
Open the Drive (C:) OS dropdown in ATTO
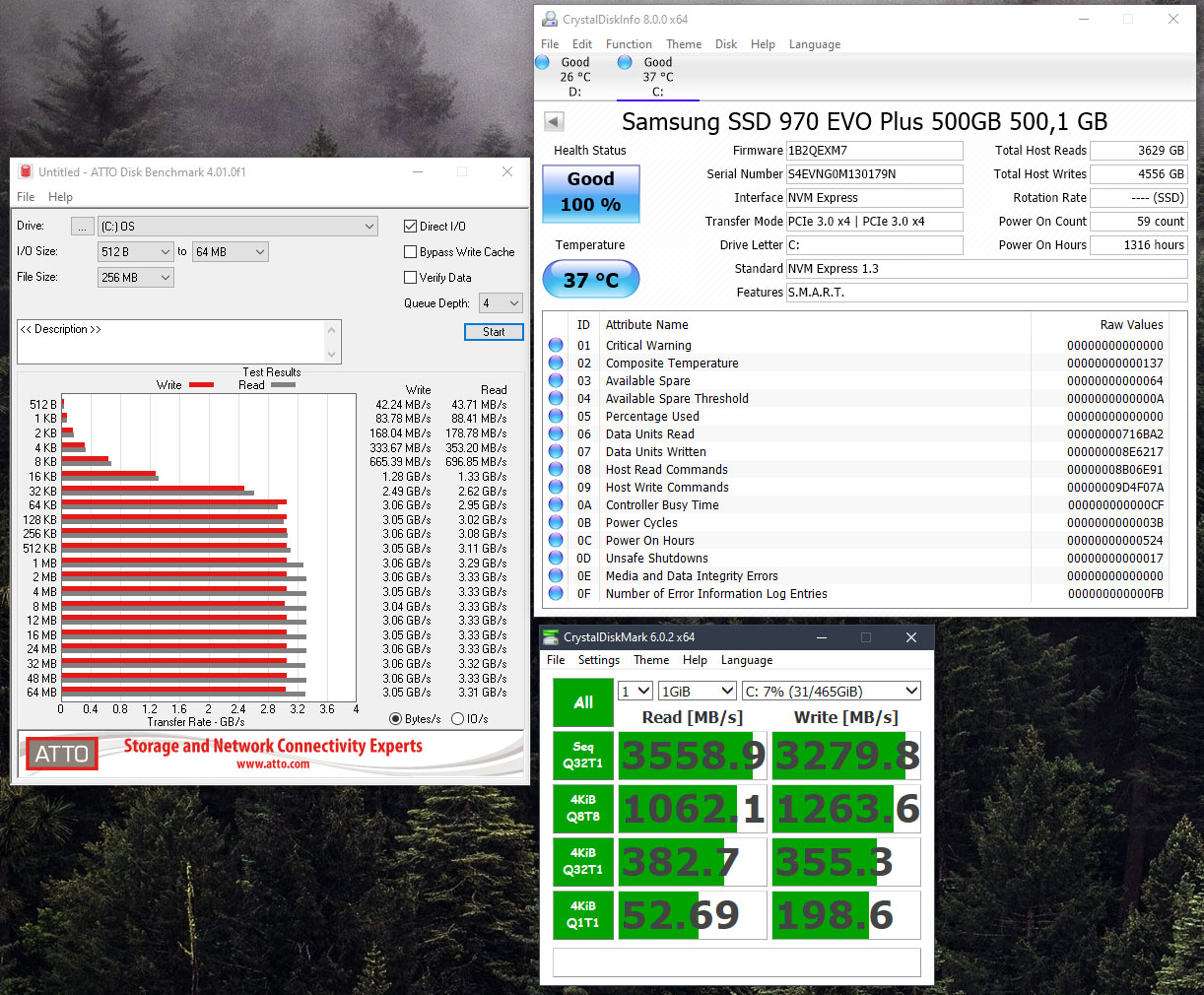[x=237, y=227]
